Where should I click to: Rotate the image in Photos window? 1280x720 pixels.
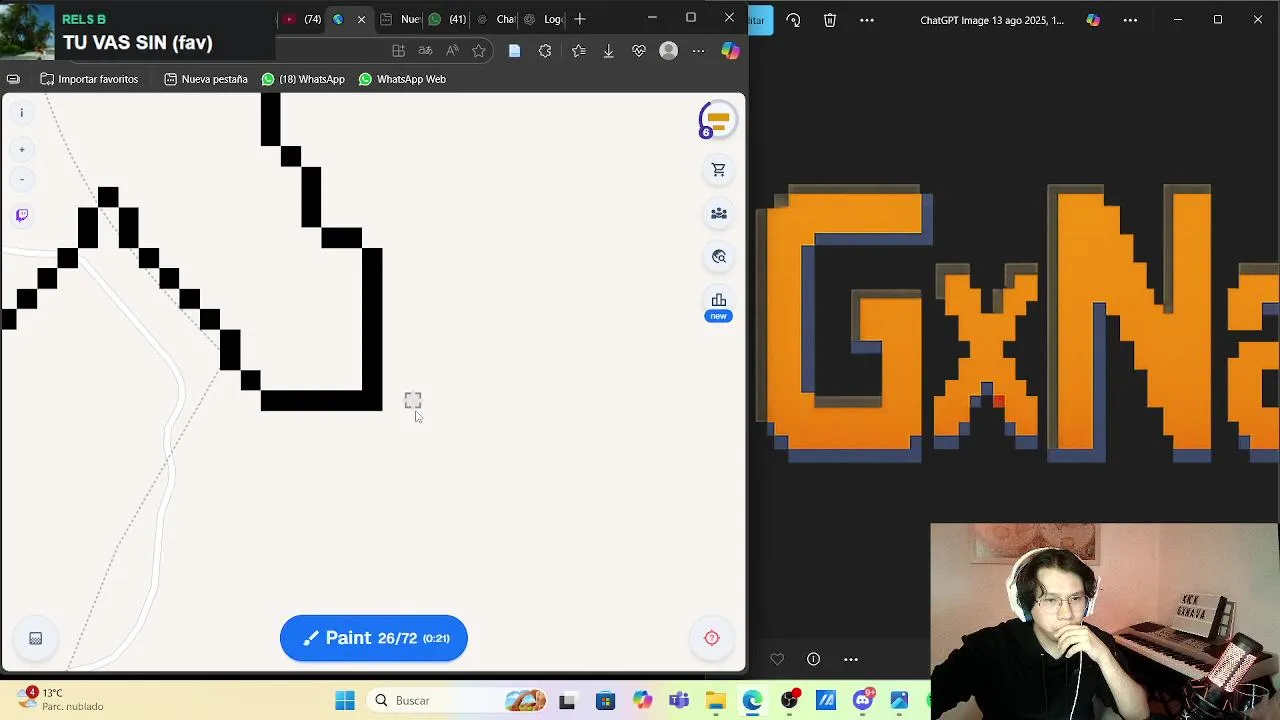click(793, 20)
